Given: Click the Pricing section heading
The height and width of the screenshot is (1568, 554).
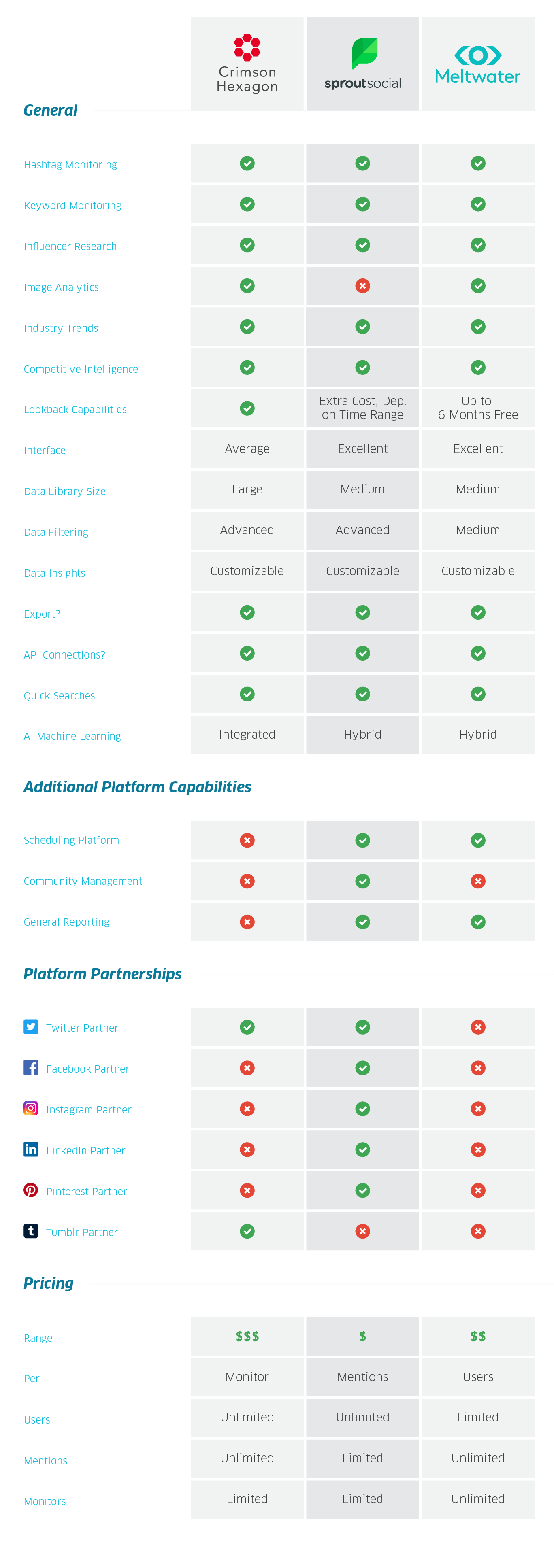Looking at the screenshot, I should 48,1283.
